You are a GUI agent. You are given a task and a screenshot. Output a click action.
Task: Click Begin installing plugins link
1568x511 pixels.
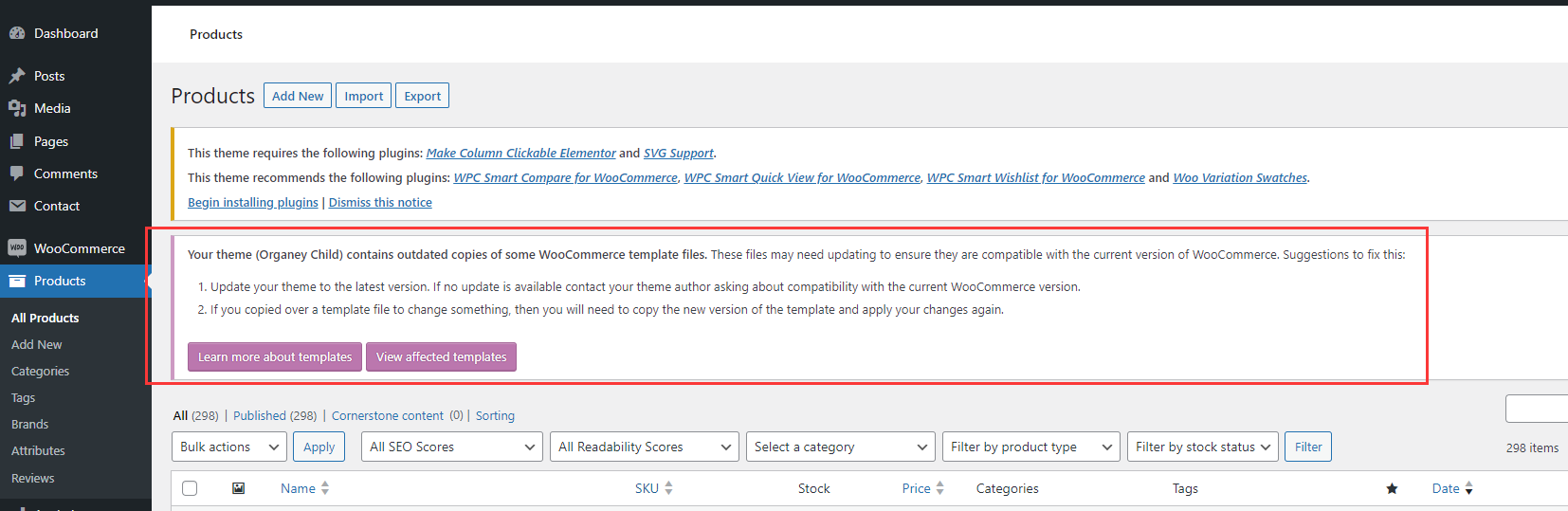click(253, 202)
